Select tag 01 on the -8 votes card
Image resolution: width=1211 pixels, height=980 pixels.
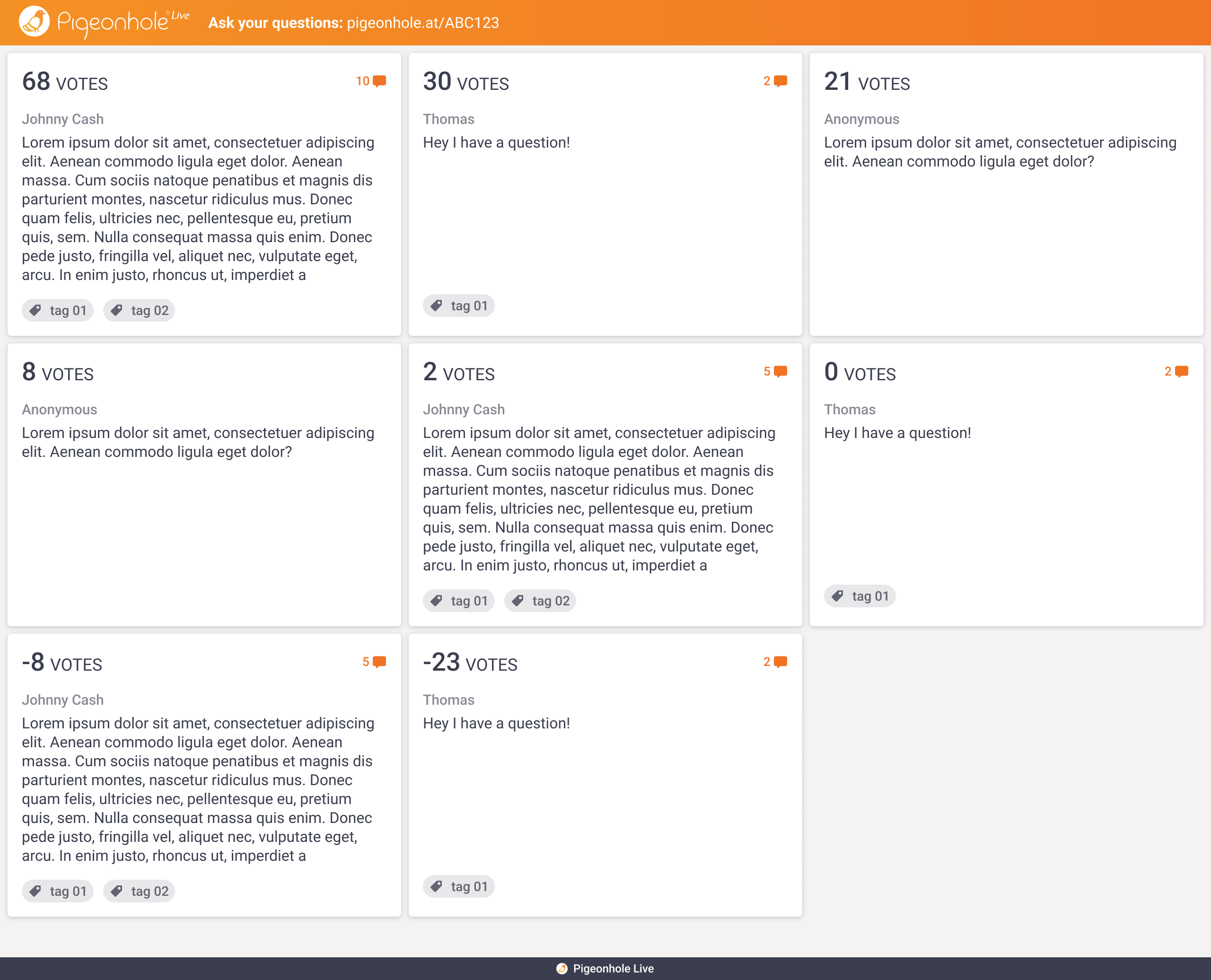coord(58,891)
